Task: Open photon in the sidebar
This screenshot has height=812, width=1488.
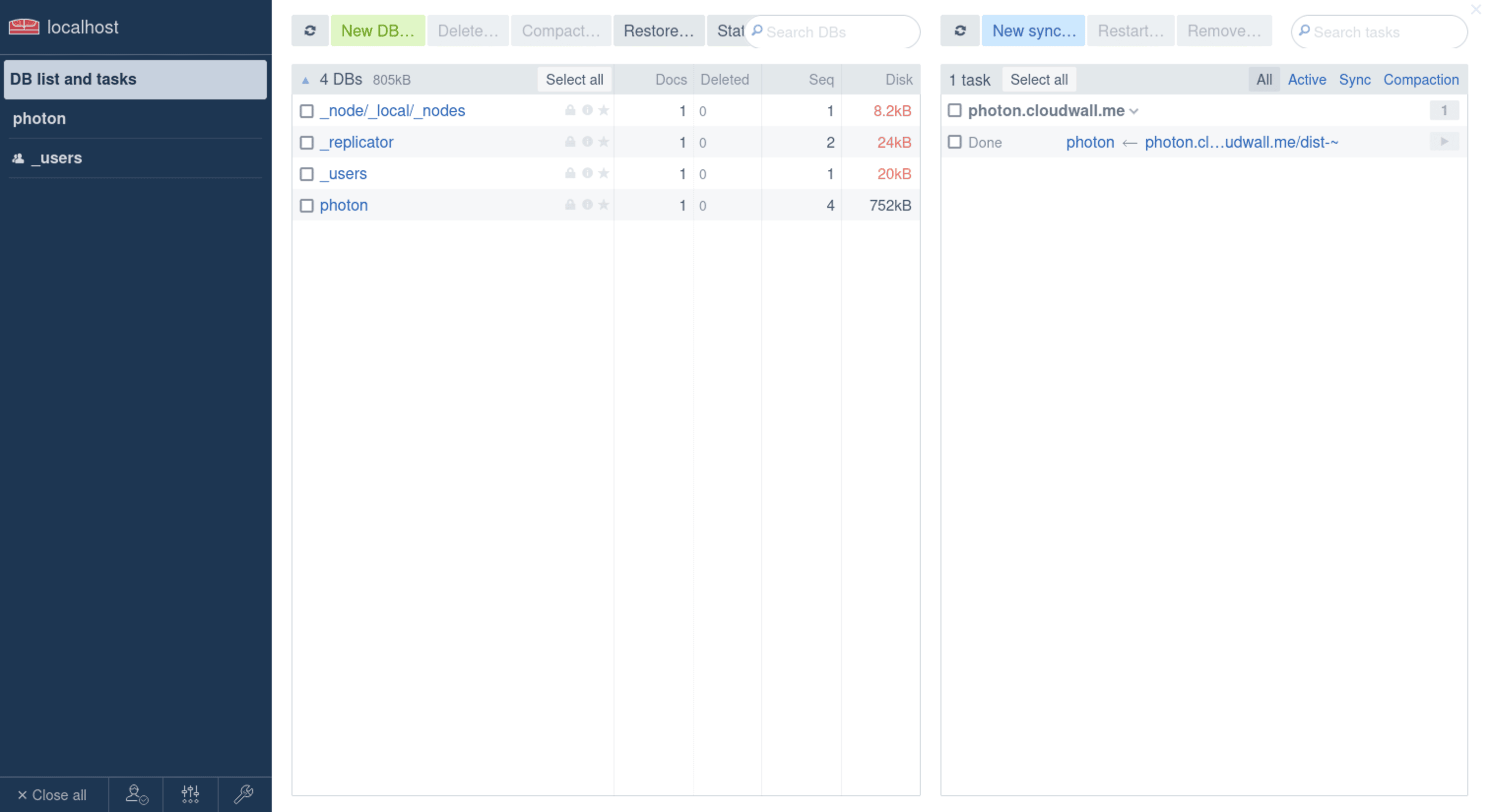Action: pyautogui.click(x=135, y=119)
